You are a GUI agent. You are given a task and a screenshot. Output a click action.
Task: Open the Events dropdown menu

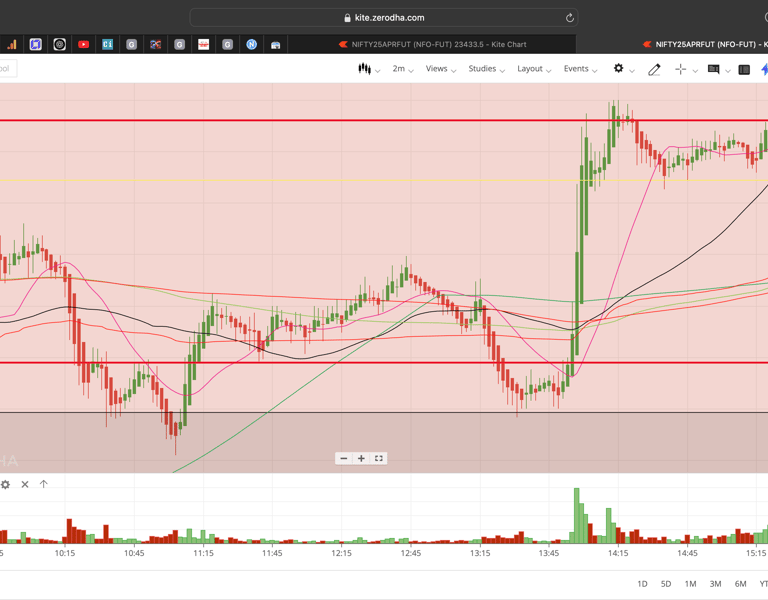580,69
